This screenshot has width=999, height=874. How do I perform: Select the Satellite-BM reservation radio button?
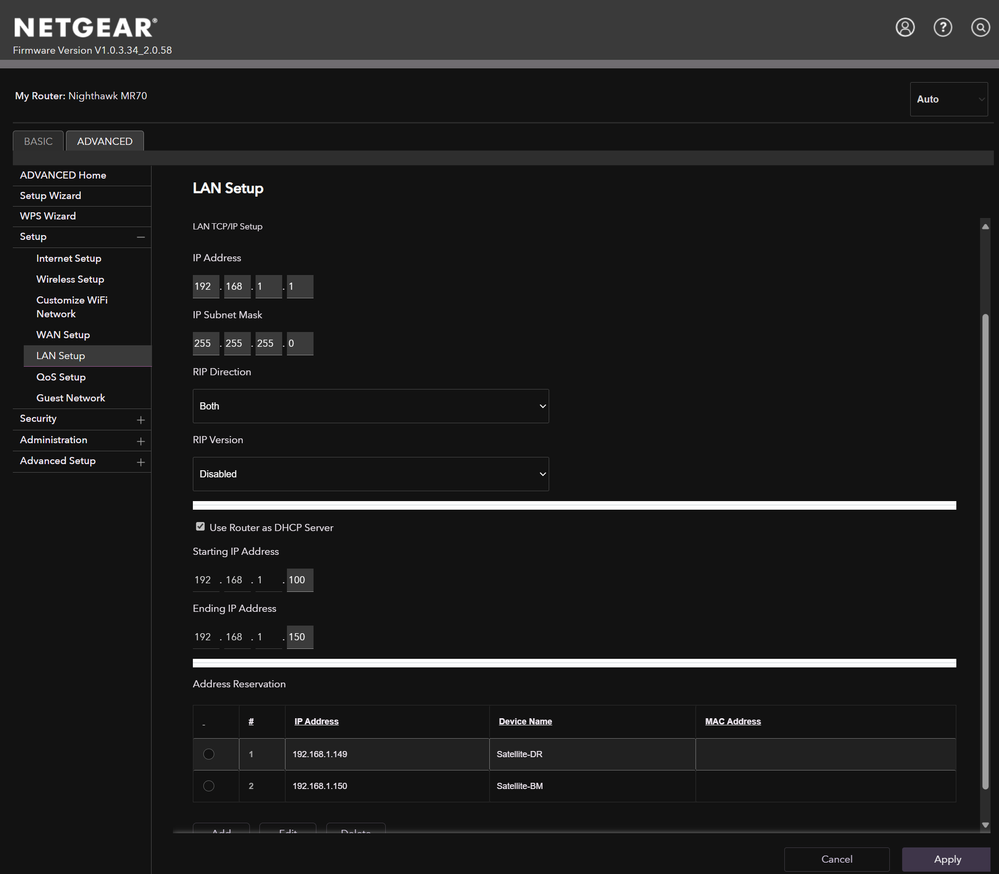tap(208, 786)
